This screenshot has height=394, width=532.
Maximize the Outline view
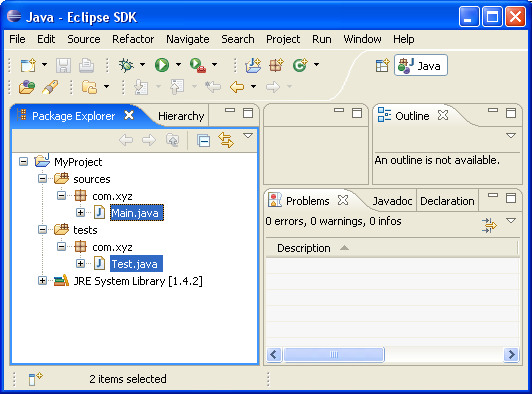coord(511,113)
